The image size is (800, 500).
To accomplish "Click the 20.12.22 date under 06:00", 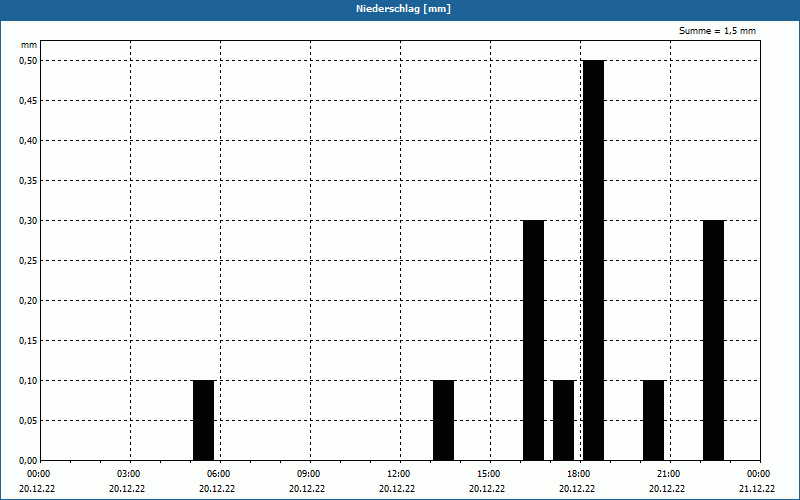I will click(x=217, y=489).
